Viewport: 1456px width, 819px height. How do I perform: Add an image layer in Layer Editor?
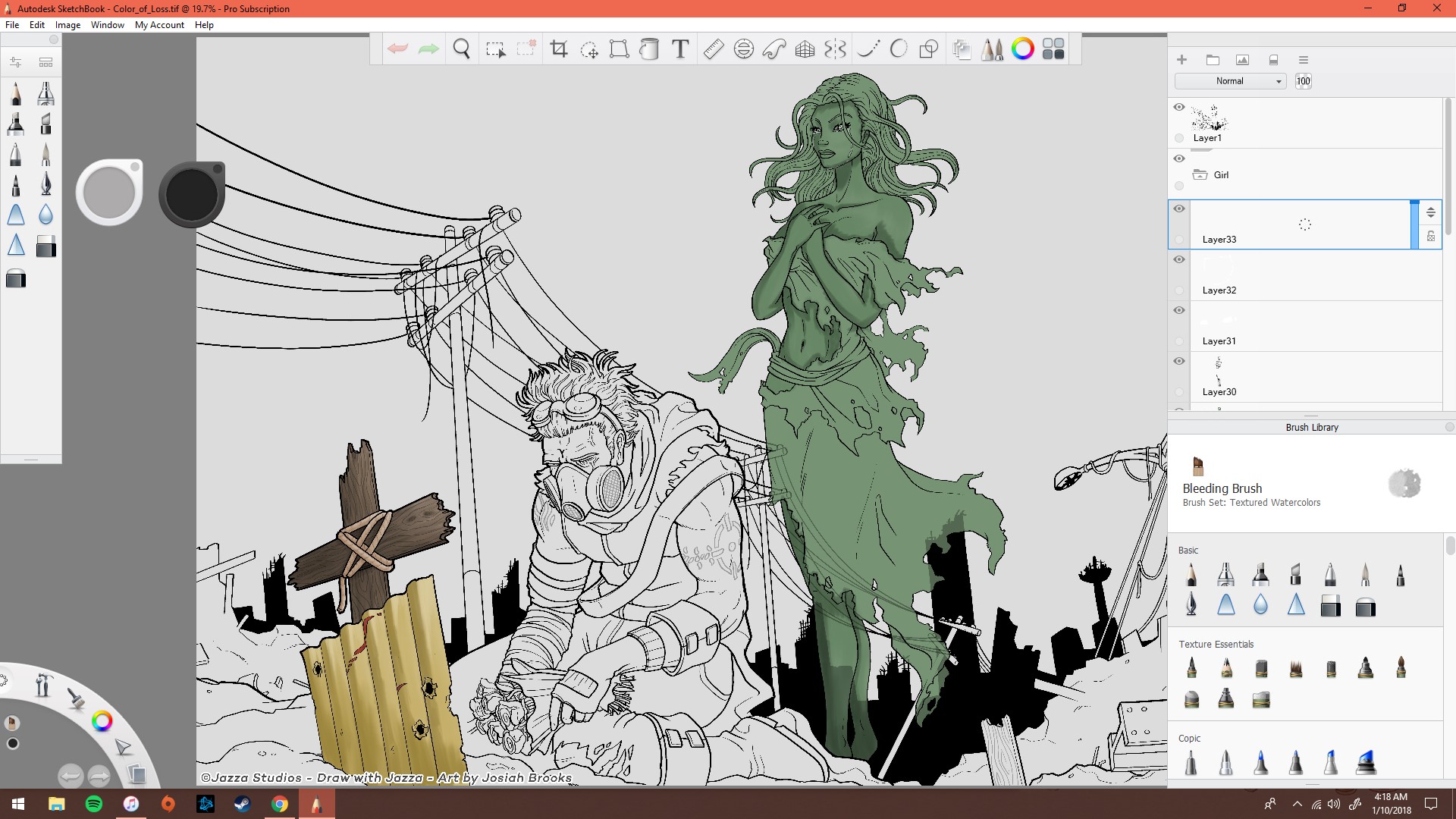pyautogui.click(x=1242, y=60)
